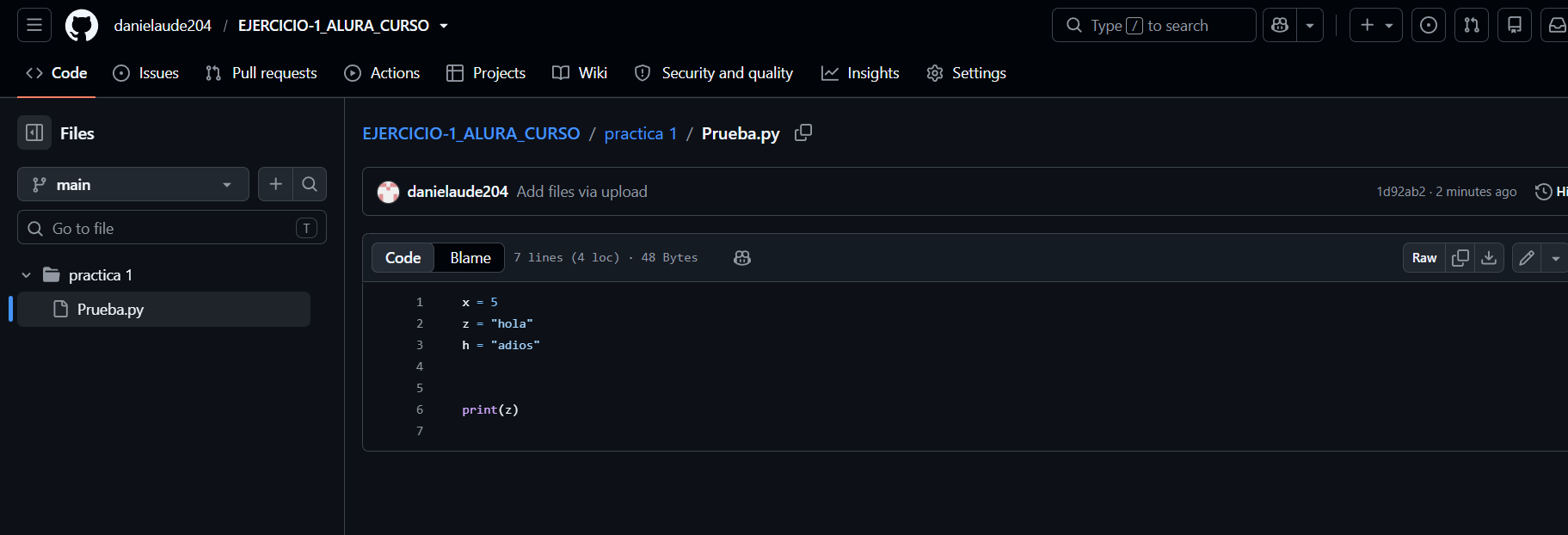The width and height of the screenshot is (1568, 535).
Task: Expand the create new plus dropdown
Action: pos(1376,25)
